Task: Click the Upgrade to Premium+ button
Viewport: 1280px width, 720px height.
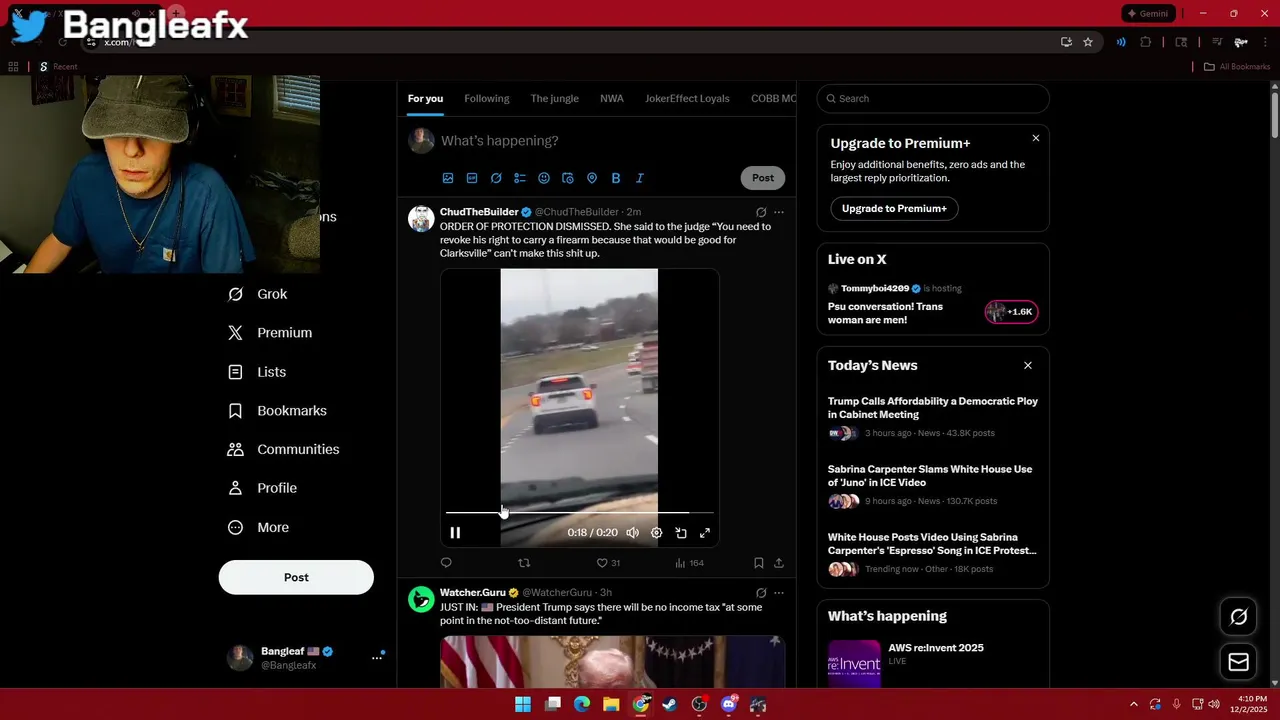Action: click(x=894, y=209)
